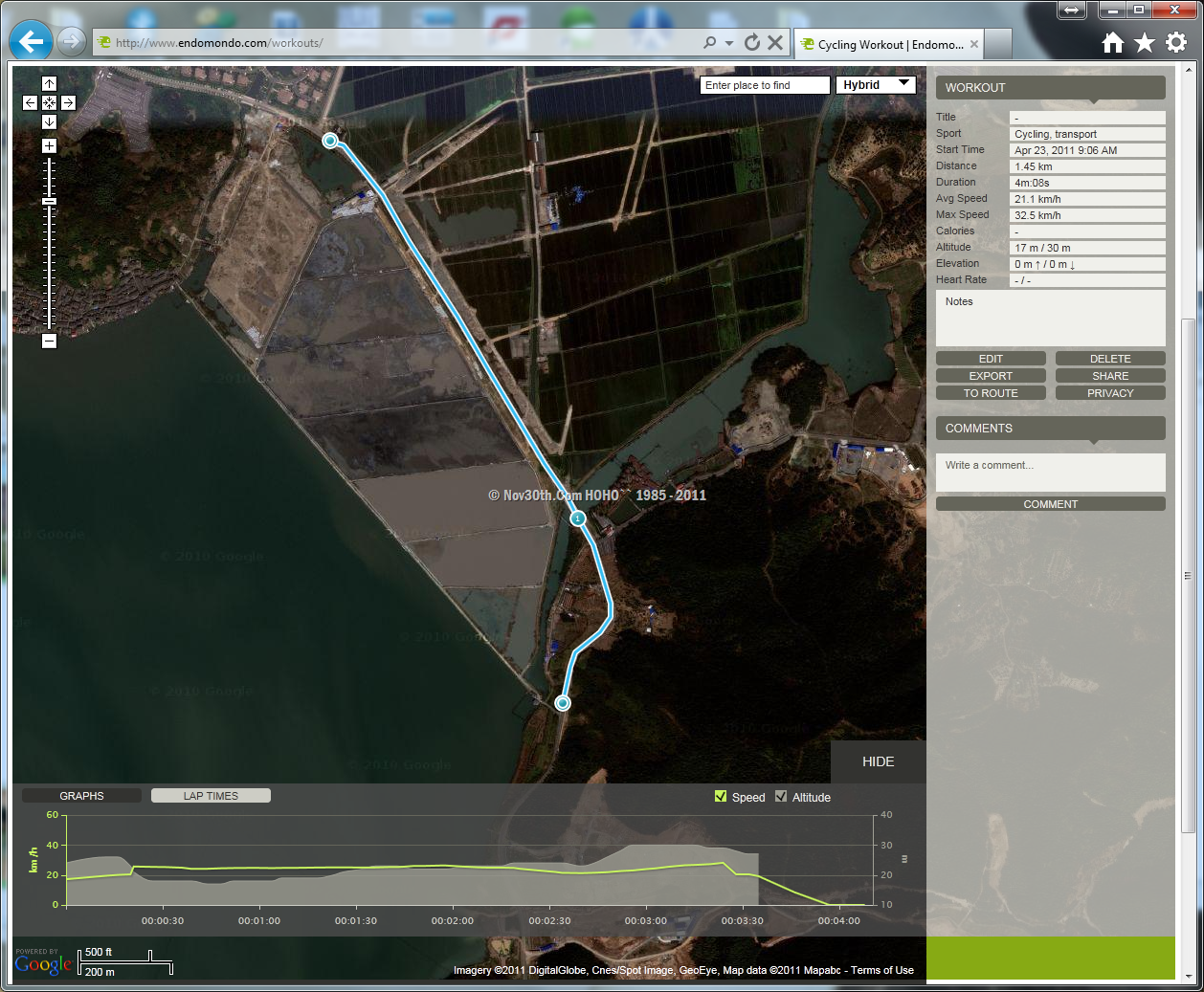Screen dimensions: 1204x992
Task: Click the Title value field
Action: coord(1087,118)
